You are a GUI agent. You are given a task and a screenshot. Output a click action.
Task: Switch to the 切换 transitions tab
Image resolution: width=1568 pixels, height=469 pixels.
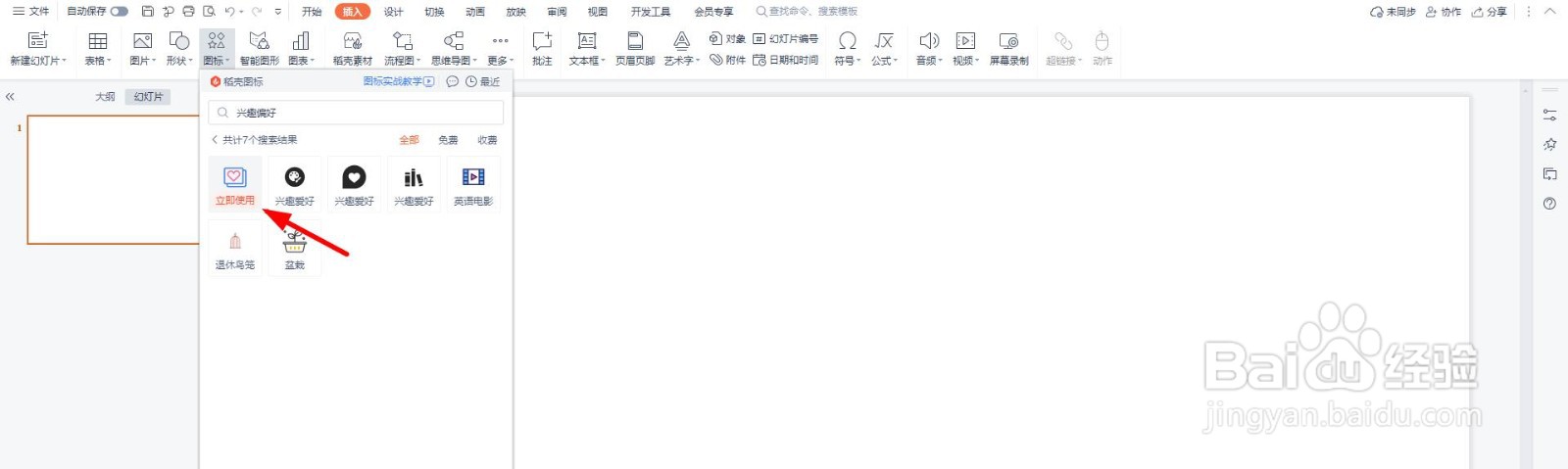[434, 12]
